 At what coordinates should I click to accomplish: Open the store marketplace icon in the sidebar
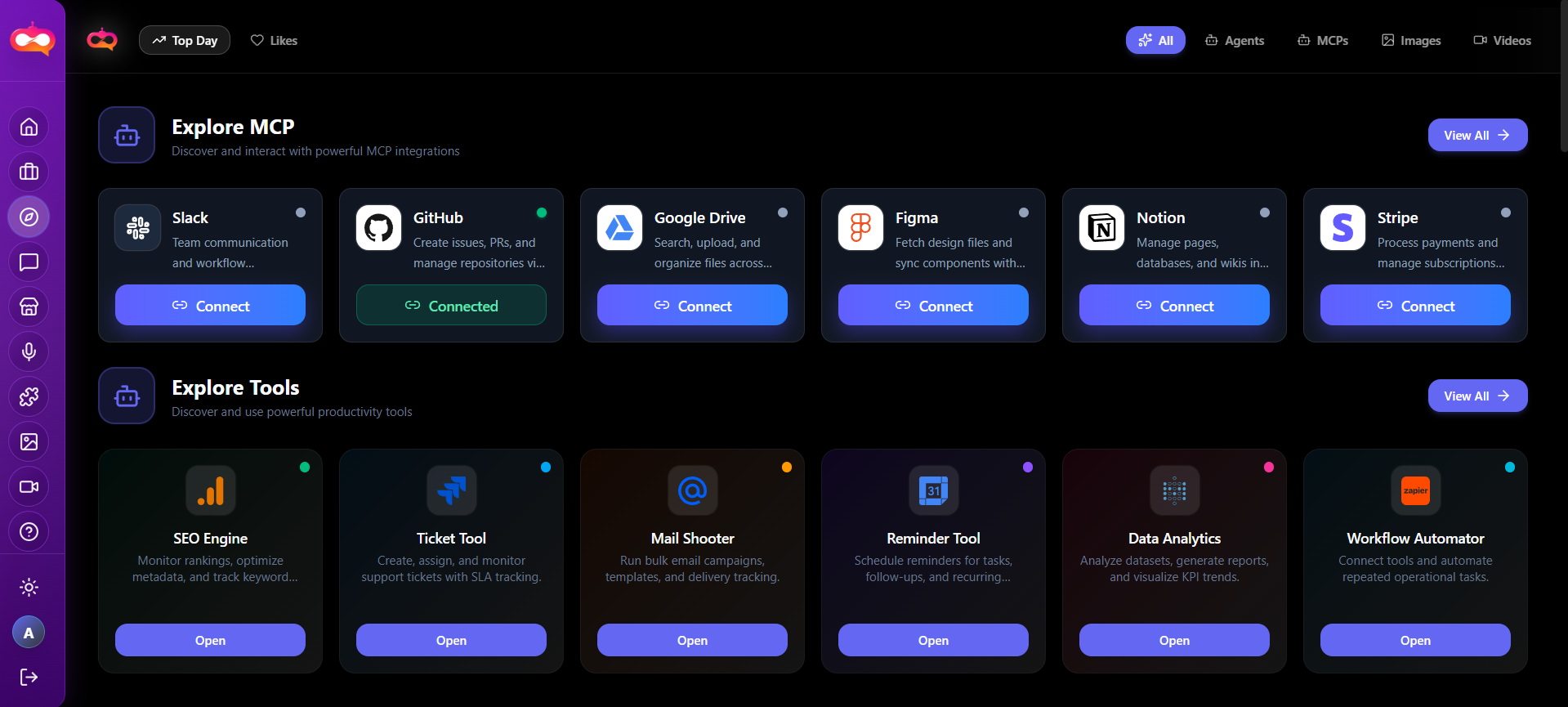(29, 307)
